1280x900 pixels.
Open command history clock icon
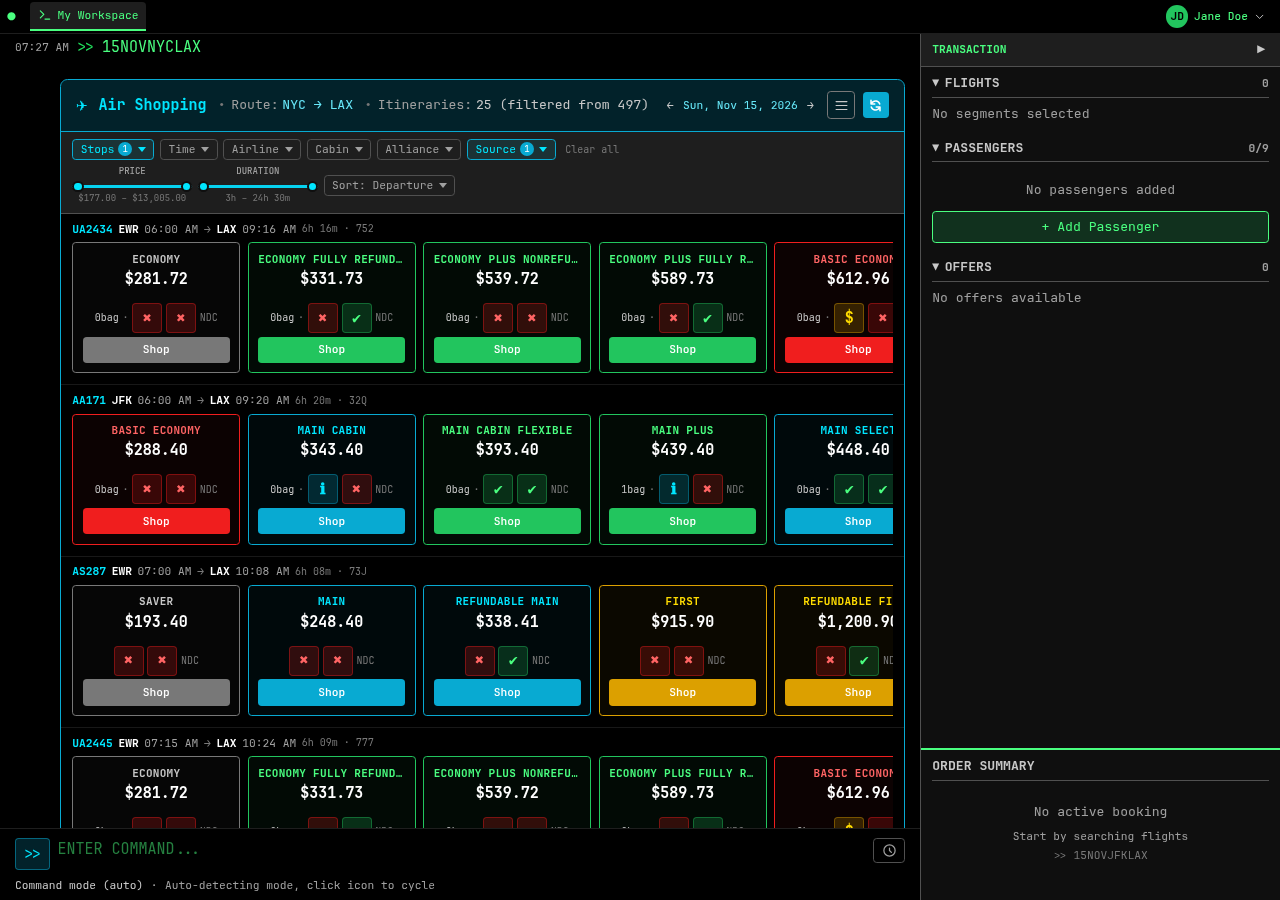tap(889, 850)
